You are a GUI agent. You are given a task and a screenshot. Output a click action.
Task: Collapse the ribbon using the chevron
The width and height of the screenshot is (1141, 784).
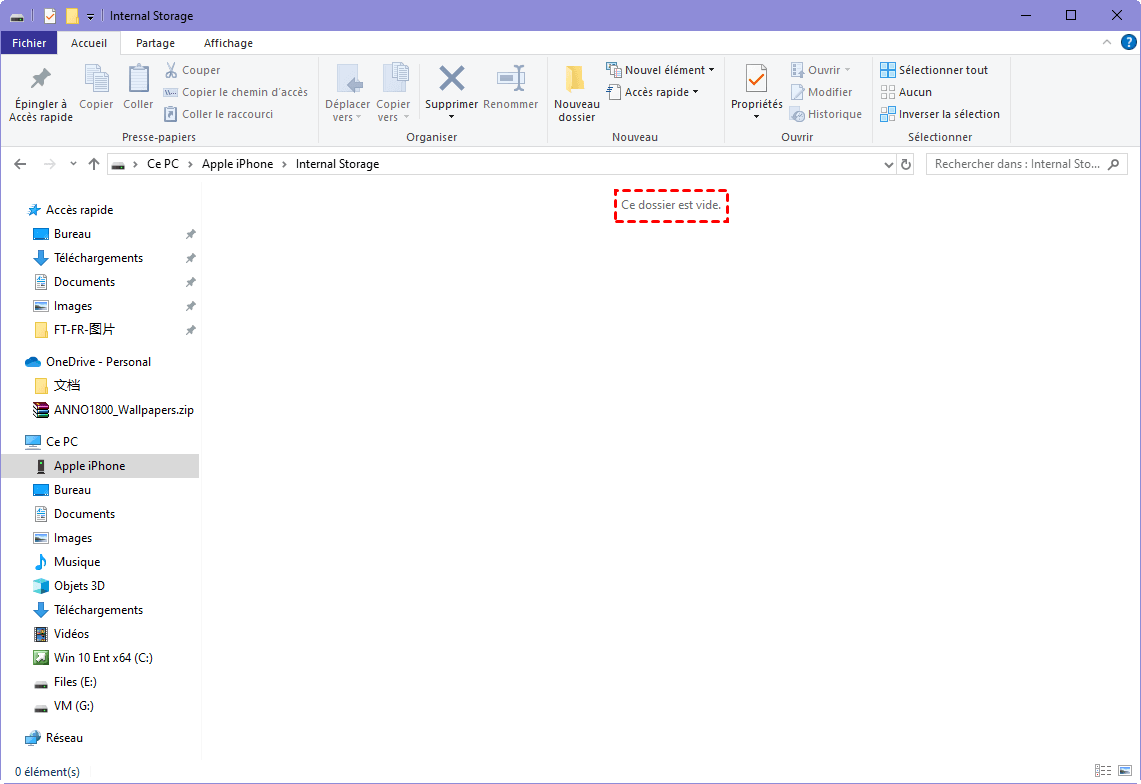(x=1107, y=42)
